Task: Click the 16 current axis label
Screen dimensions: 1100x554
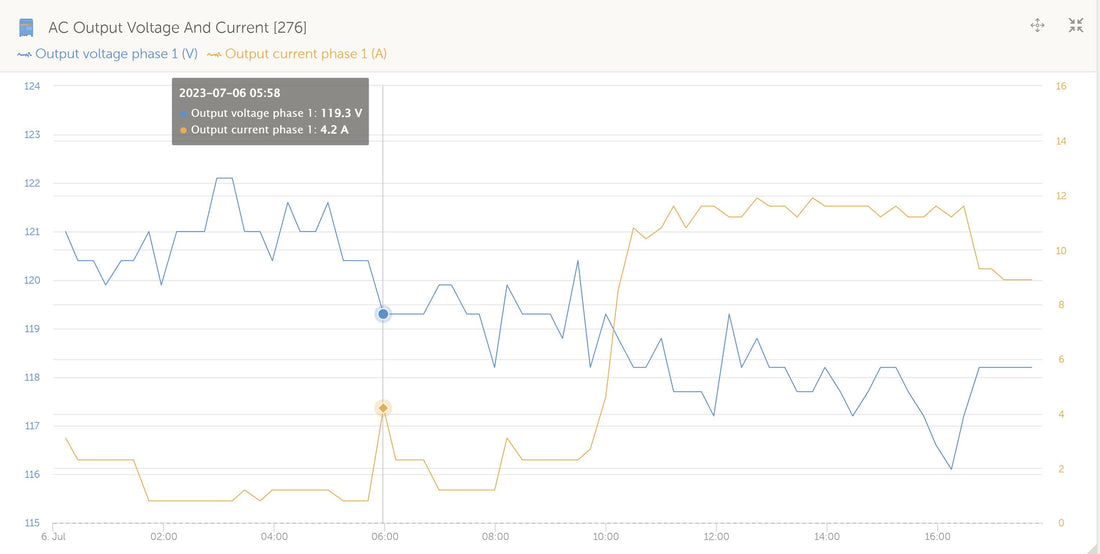Action: point(1061,86)
